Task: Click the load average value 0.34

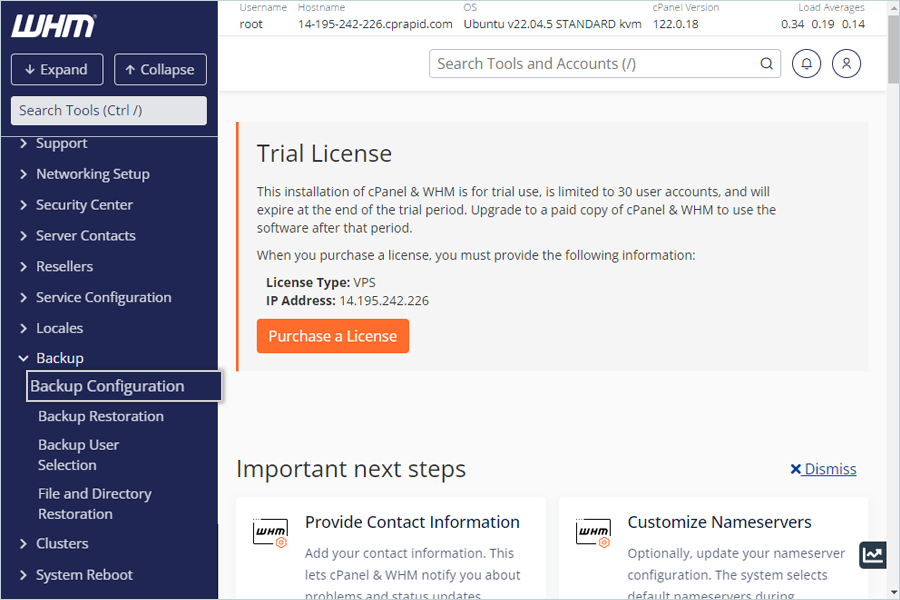Action: pyautogui.click(x=792, y=24)
